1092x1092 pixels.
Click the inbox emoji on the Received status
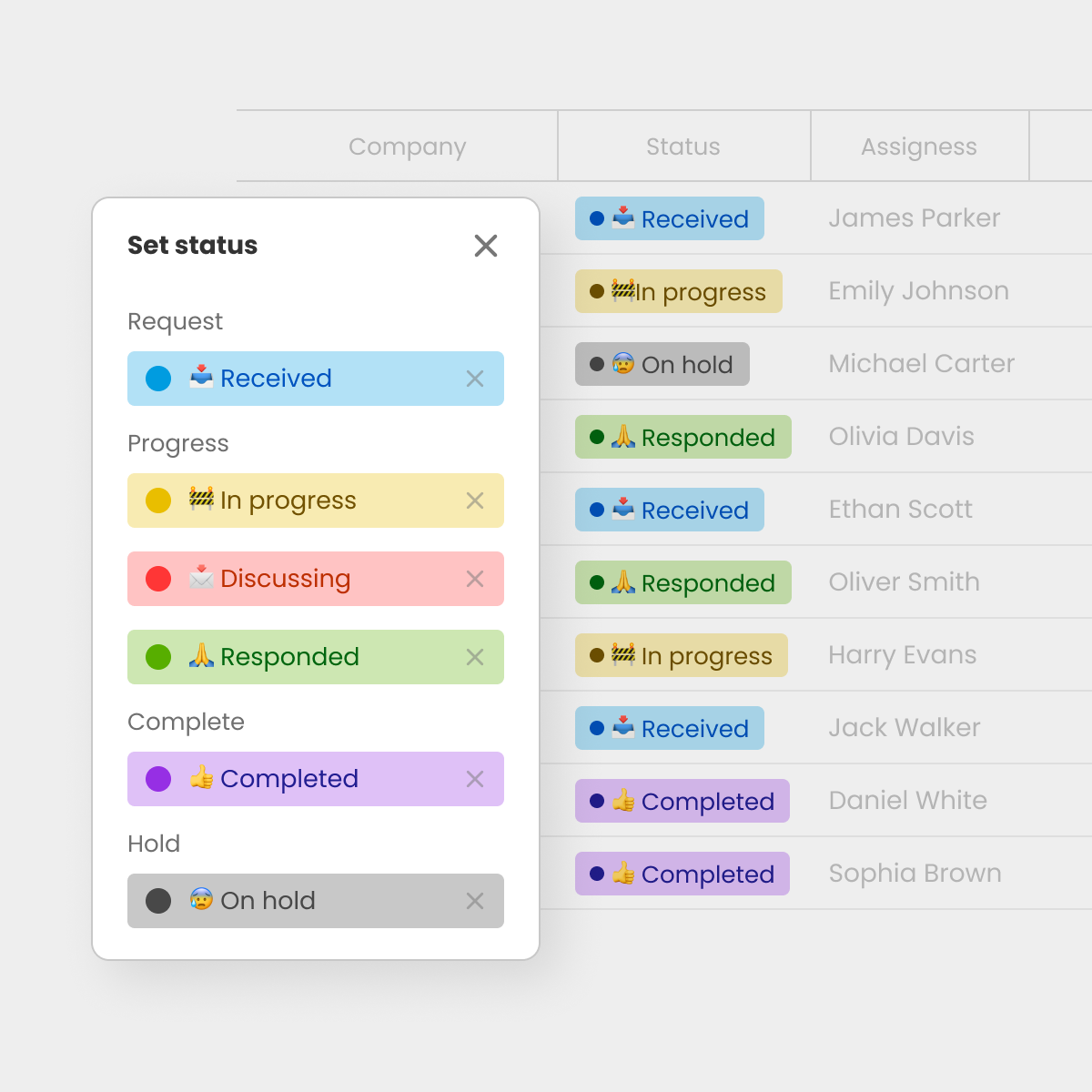point(199,379)
